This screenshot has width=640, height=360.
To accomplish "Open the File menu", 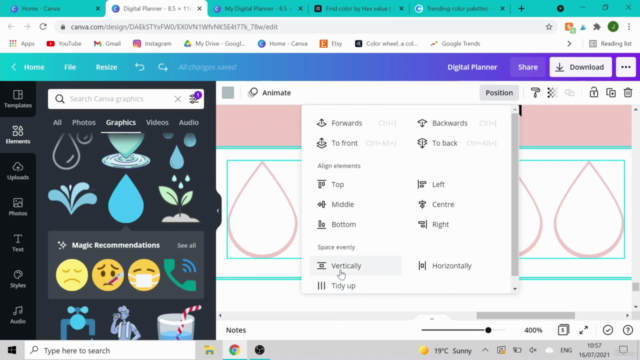I will 70,67.
